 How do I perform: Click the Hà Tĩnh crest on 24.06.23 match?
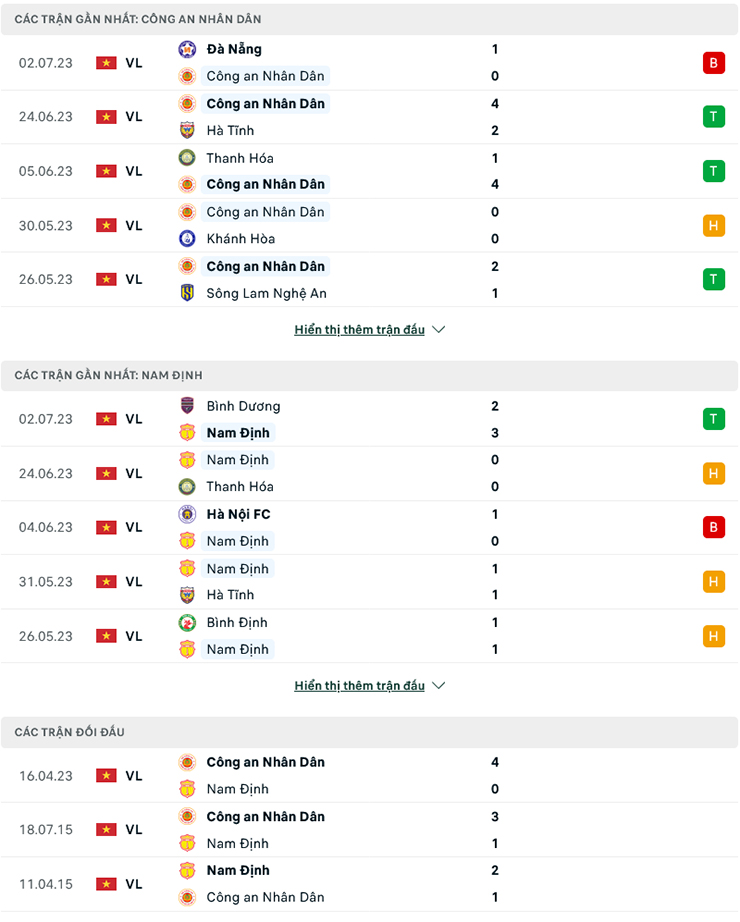pyautogui.click(x=187, y=130)
